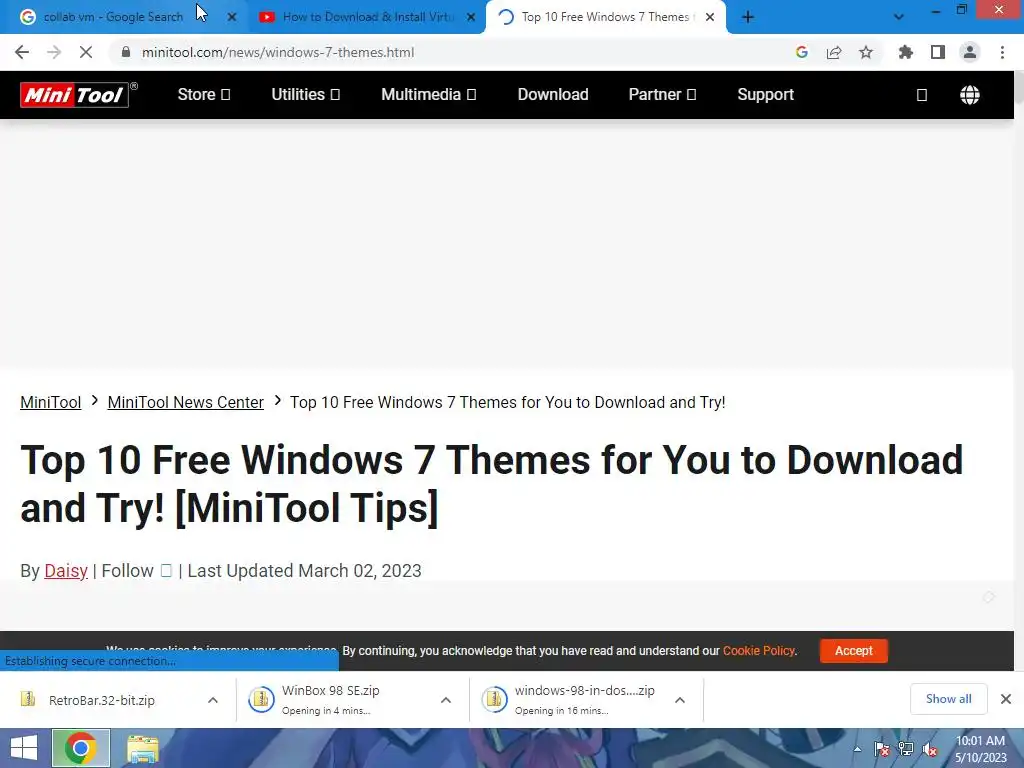This screenshot has width=1024, height=768.
Task: Show hidden system tray icons
Action: click(x=857, y=749)
